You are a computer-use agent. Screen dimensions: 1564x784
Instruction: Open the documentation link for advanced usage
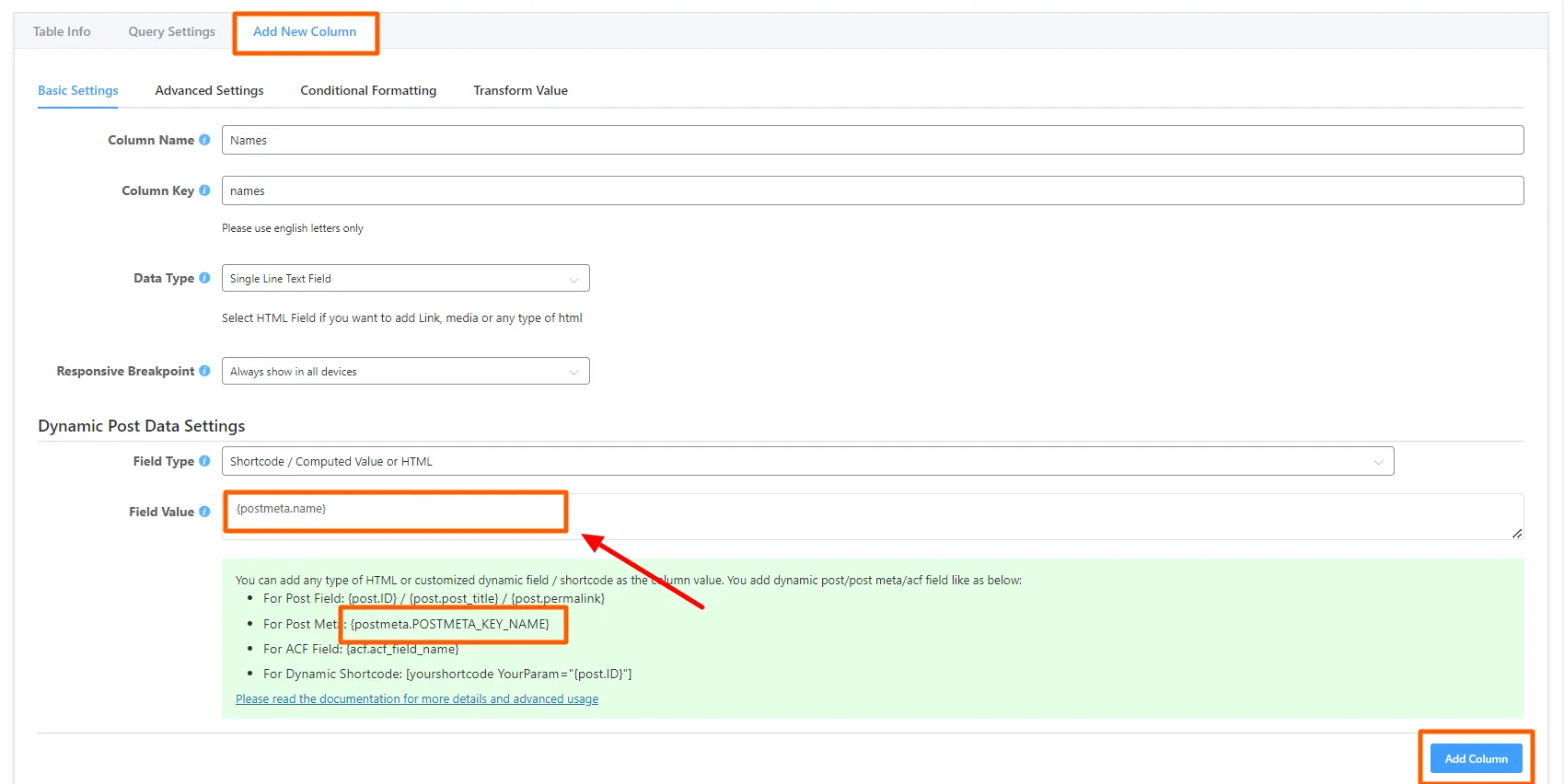[x=417, y=699]
